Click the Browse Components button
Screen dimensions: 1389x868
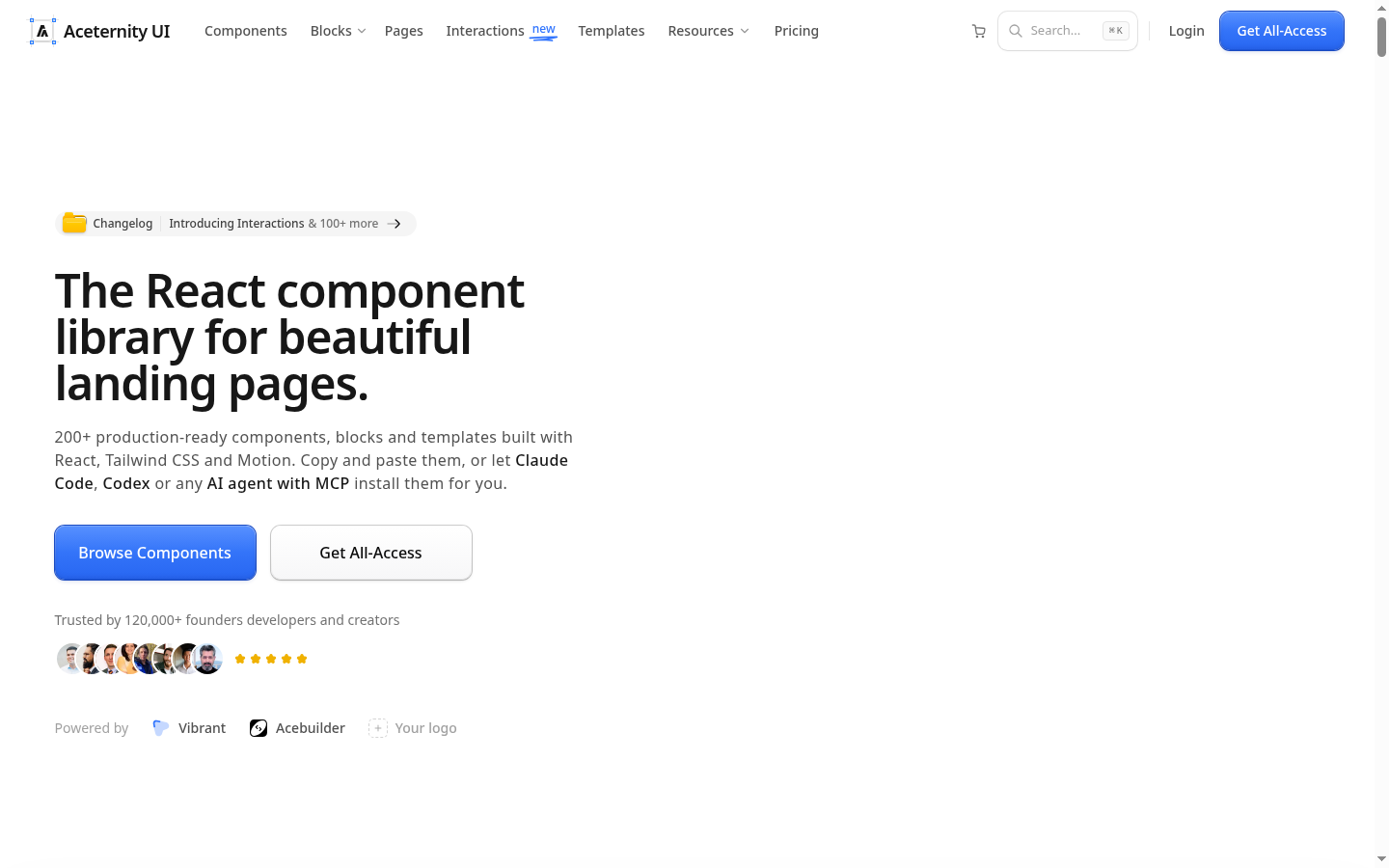[155, 553]
